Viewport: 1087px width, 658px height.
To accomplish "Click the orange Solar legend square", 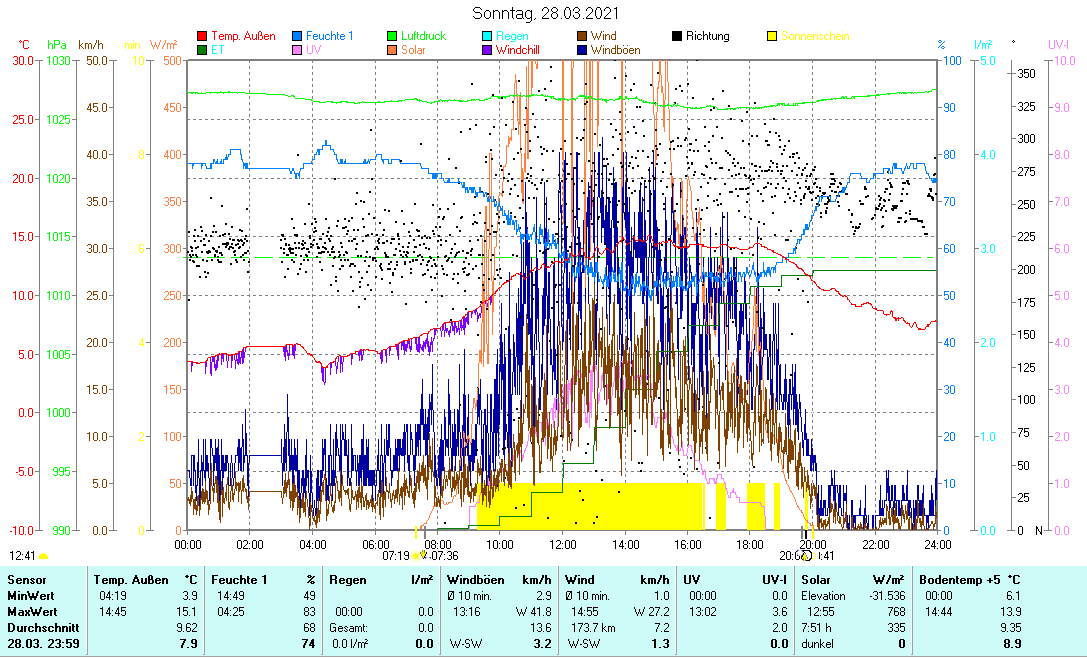I will (x=393, y=49).
